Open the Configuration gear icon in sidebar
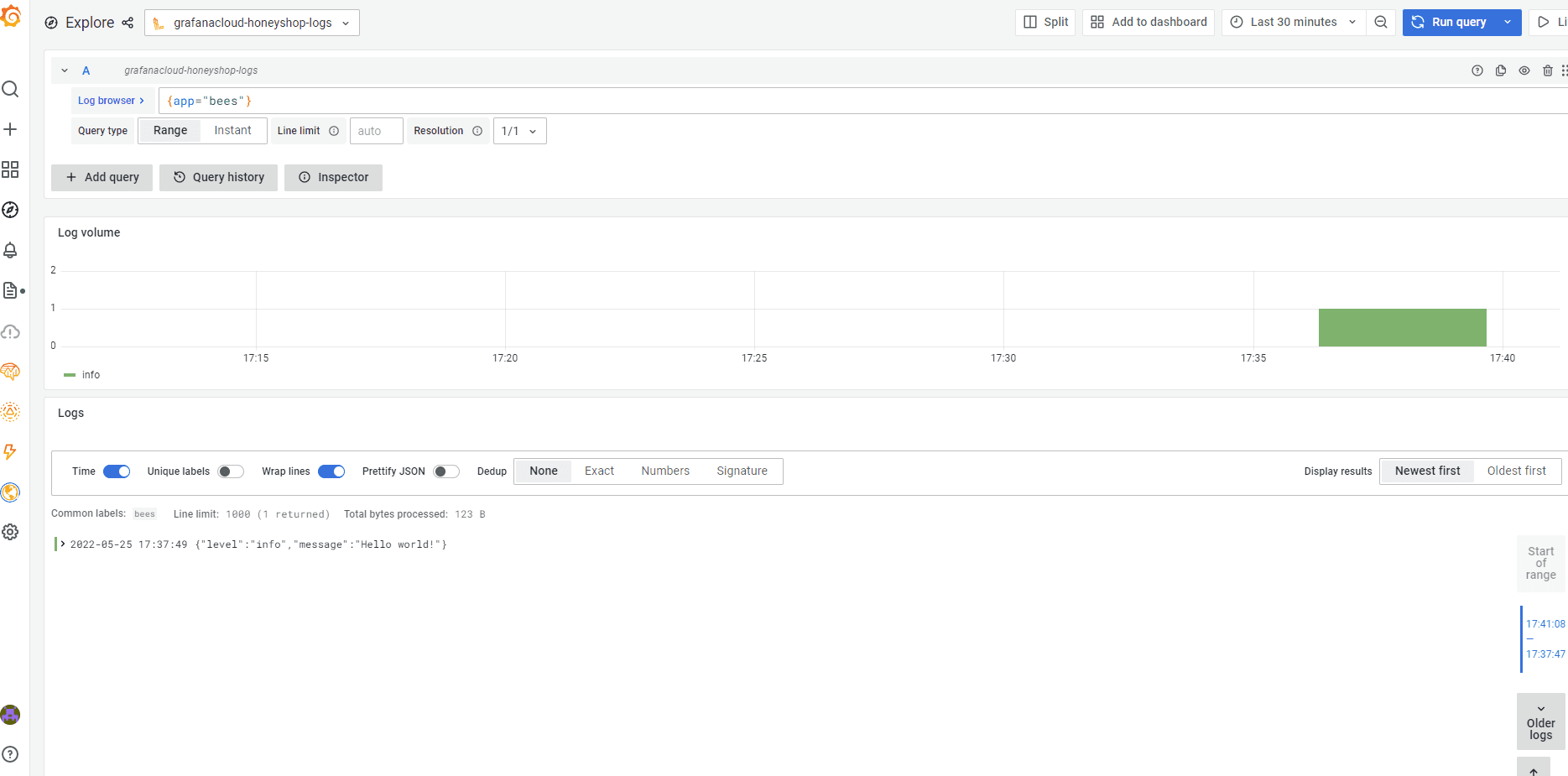This screenshot has height=776, width=1568. coord(10,532)
